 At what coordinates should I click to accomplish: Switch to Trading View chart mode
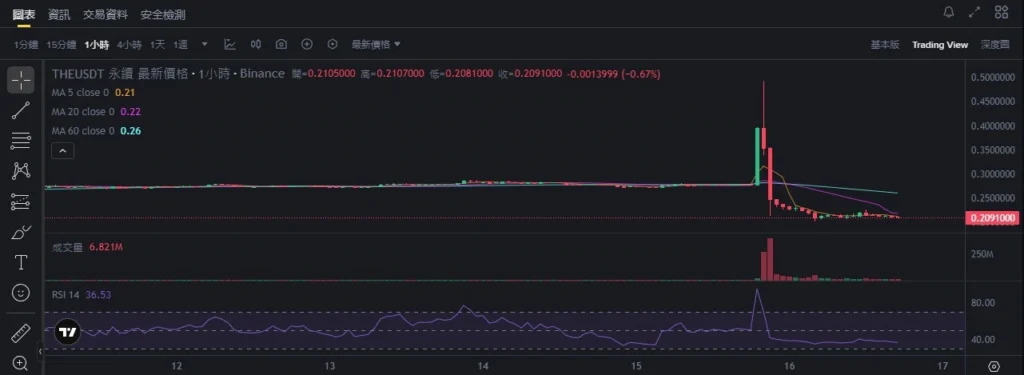[x=940, y=44]
